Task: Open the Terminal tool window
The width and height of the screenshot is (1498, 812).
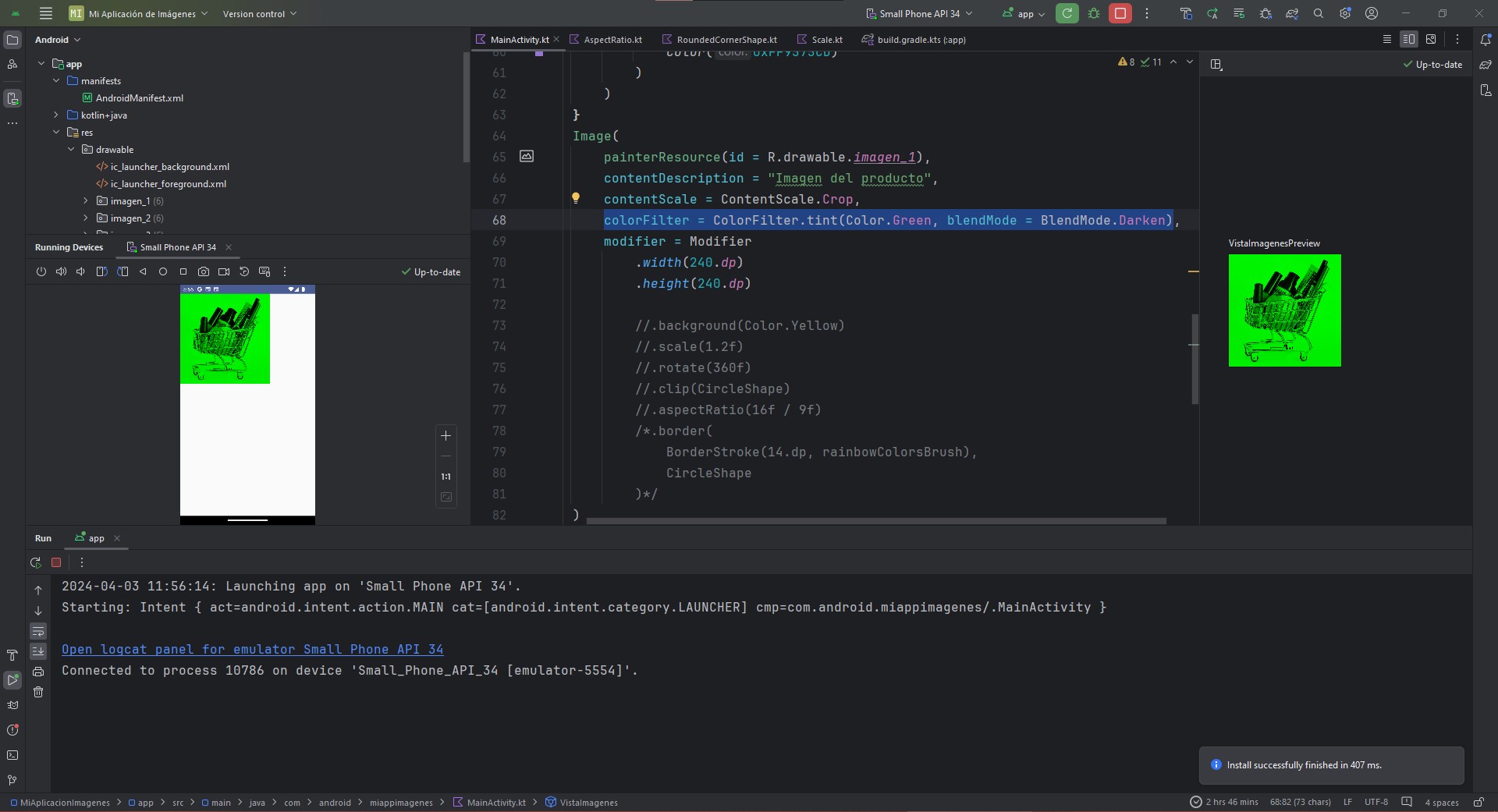Action: (12, 755)
